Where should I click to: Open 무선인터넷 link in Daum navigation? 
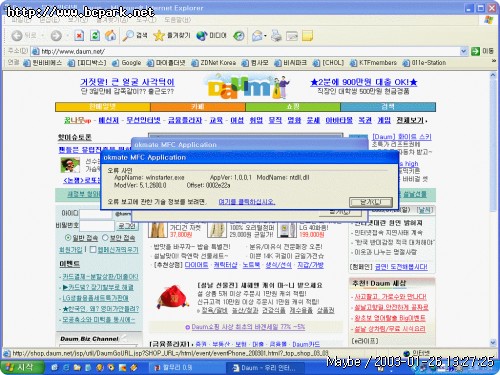point(143,120)
